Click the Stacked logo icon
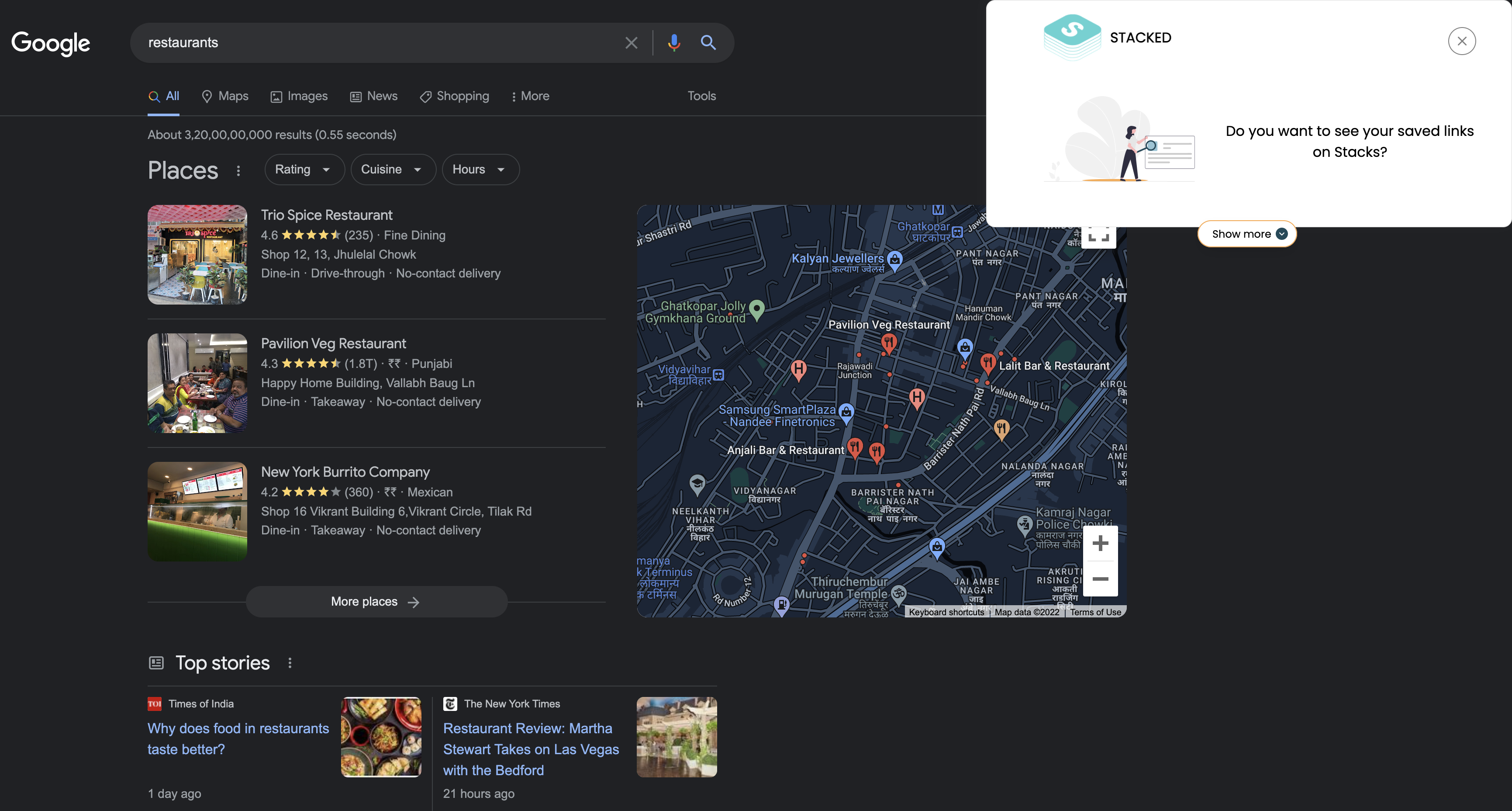The image size is (1512, 811). pos(1072,38)
